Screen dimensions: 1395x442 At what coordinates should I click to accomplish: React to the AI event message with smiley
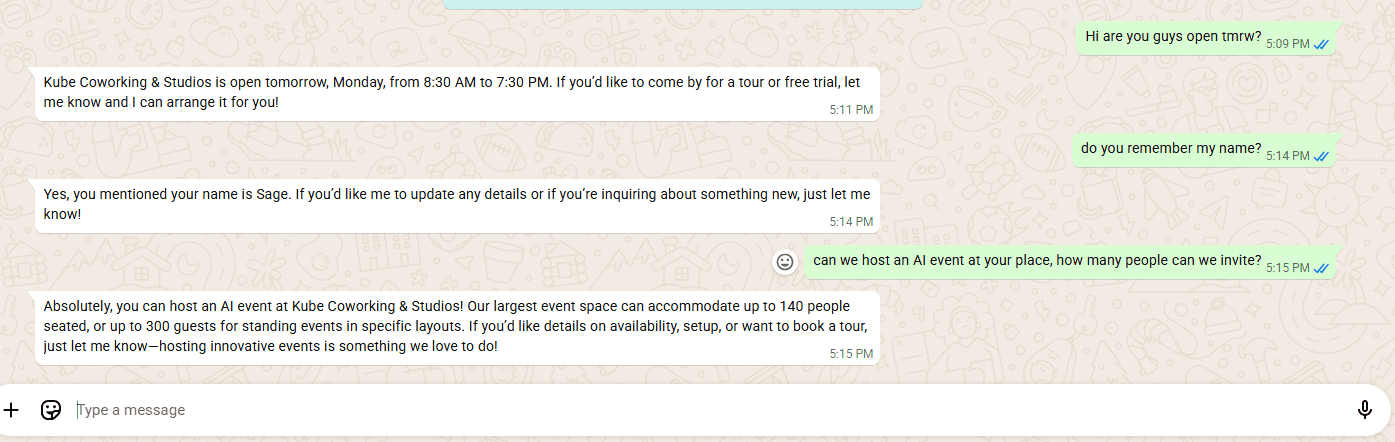coord(785,261)
